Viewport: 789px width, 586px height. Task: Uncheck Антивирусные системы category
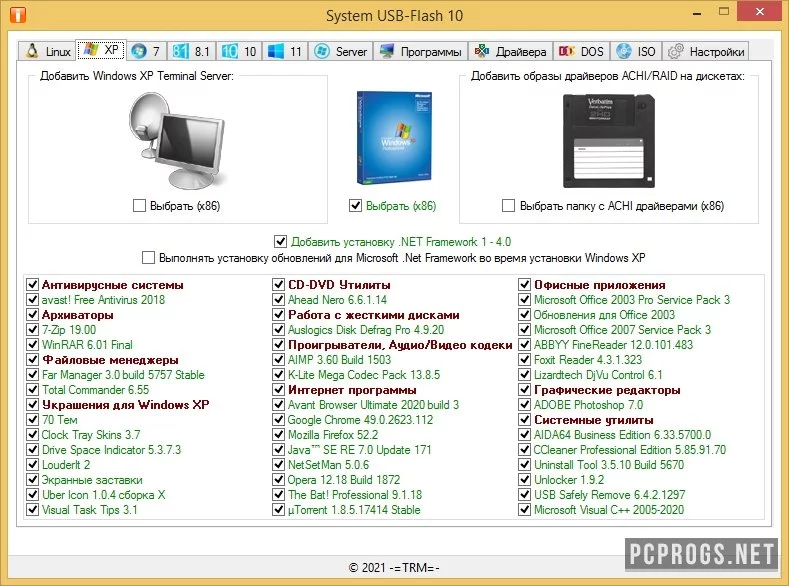pos(33,285)
